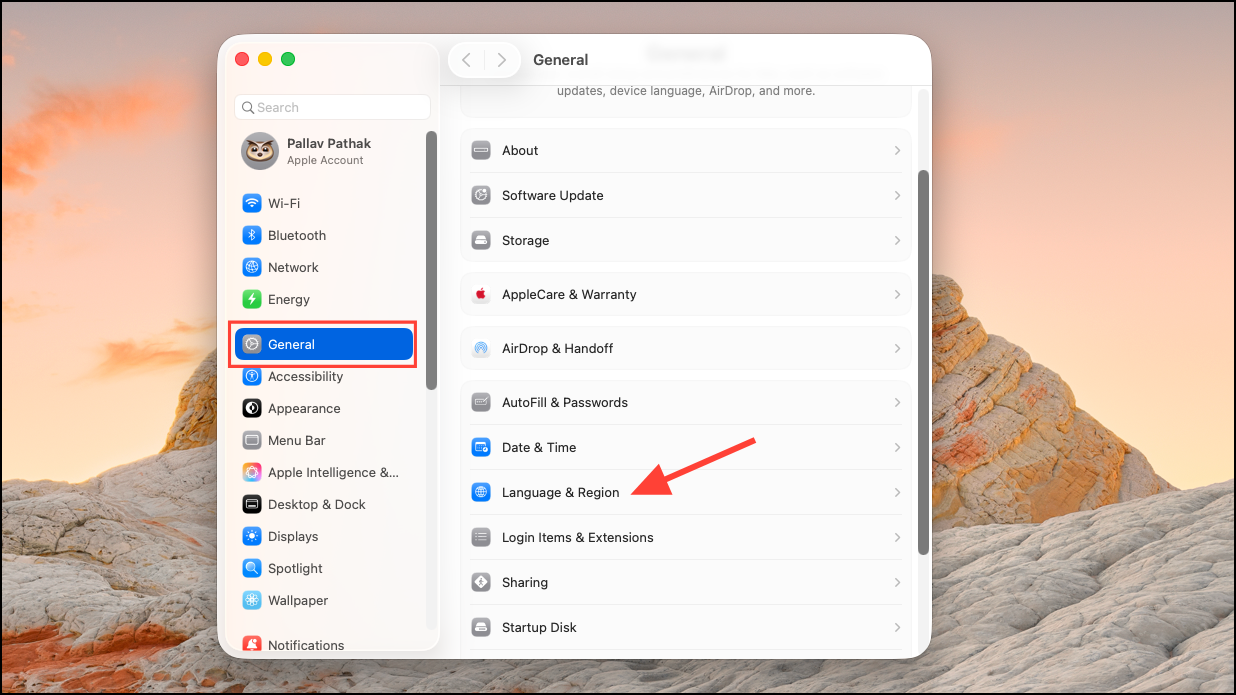Image resolution: width=1236 pixels, height=695 pixels.
Task: Click the Software Update label
Action: coord(553,195)
